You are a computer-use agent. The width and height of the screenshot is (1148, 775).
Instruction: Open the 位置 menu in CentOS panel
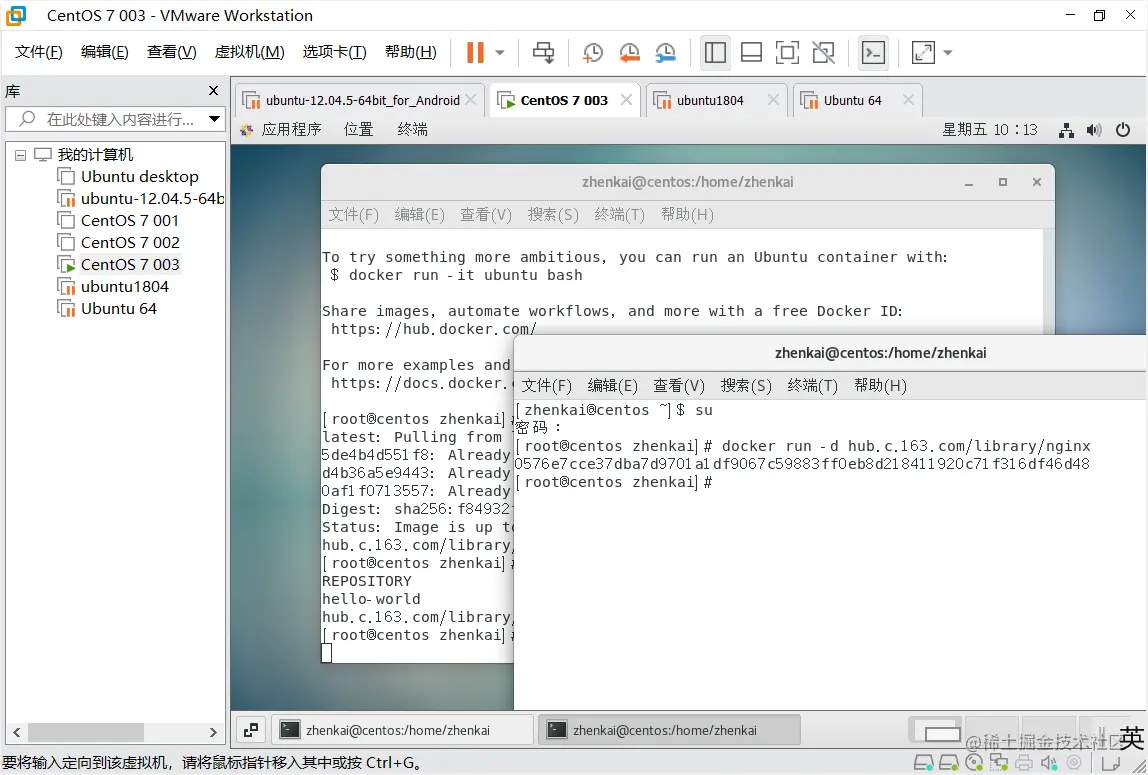(x=359, y=130)
